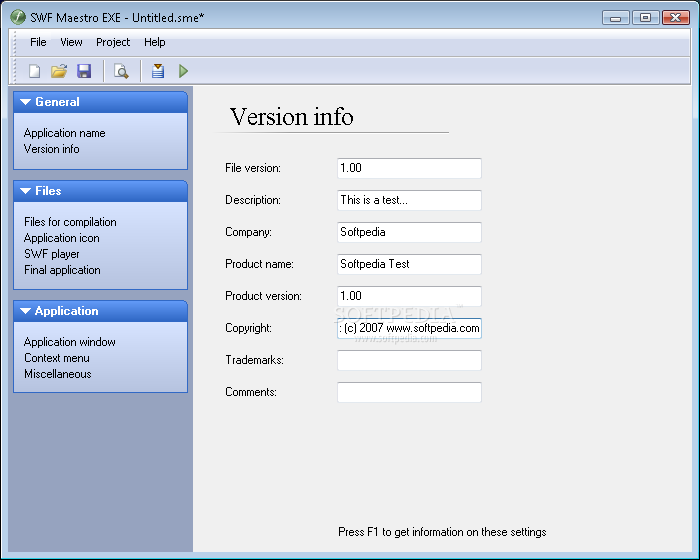
Task: Minimize the SWF Maestro window
Action: (x=616, y=18)
